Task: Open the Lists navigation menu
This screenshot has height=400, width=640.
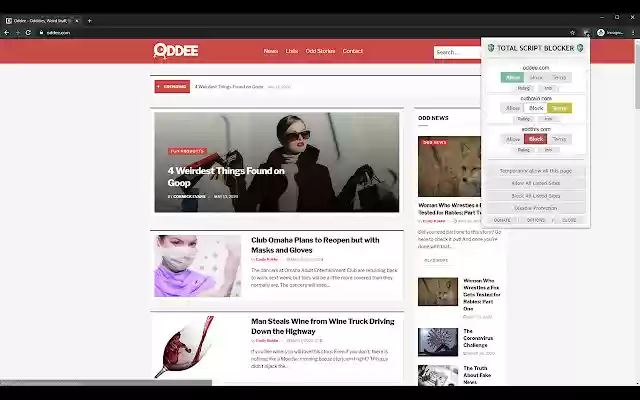Action: pos(291,51)
